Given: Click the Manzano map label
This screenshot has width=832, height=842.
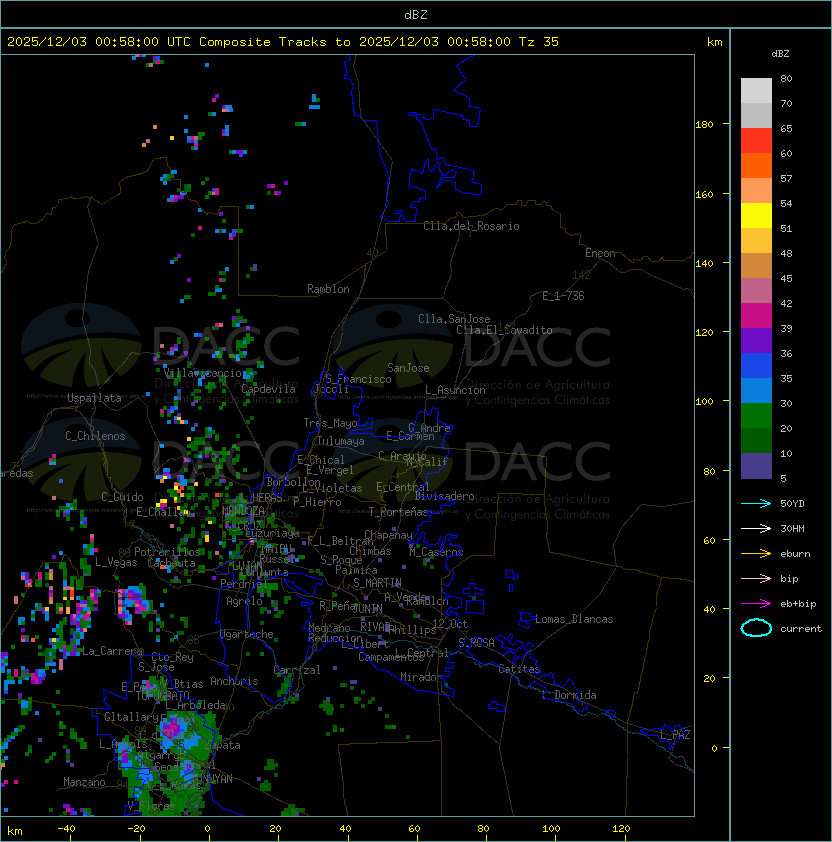Looking at the screenshot, I should point(84,782).
